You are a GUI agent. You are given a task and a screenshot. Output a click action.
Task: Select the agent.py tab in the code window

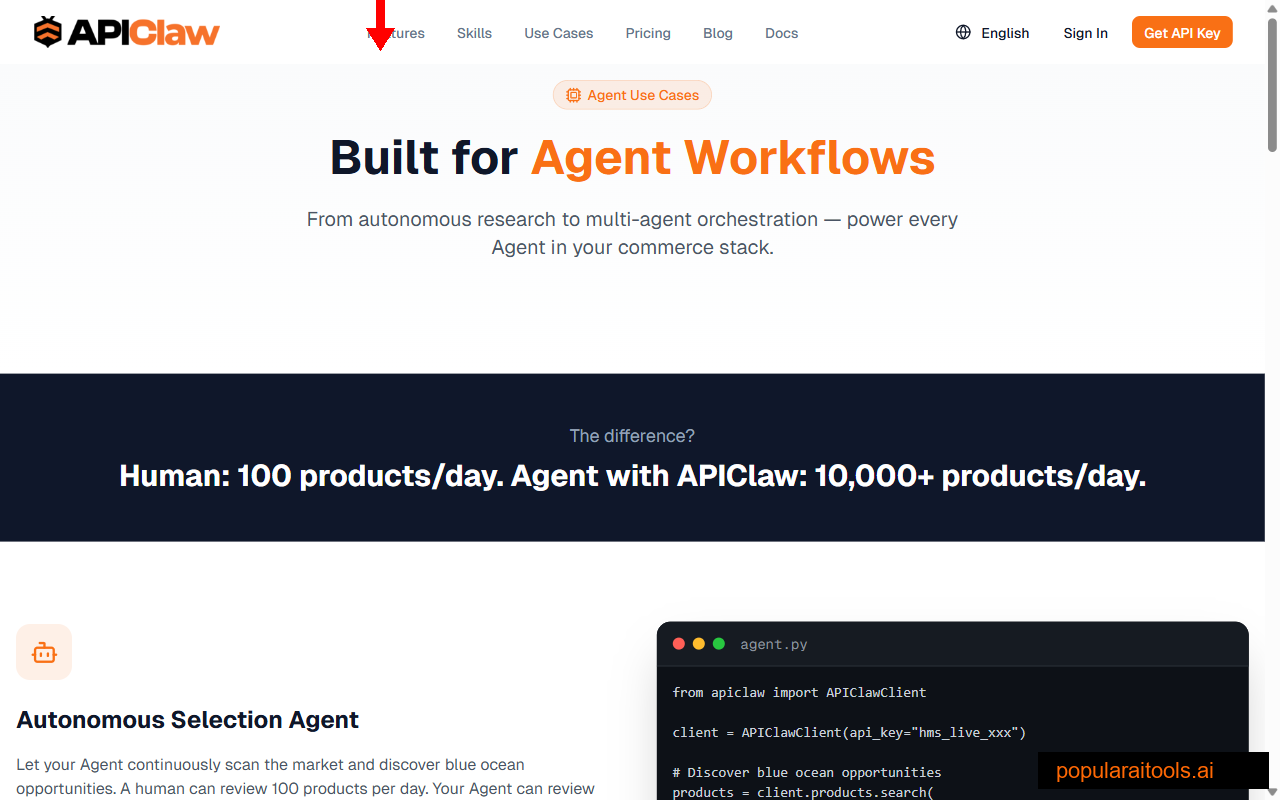pos(774,644)
